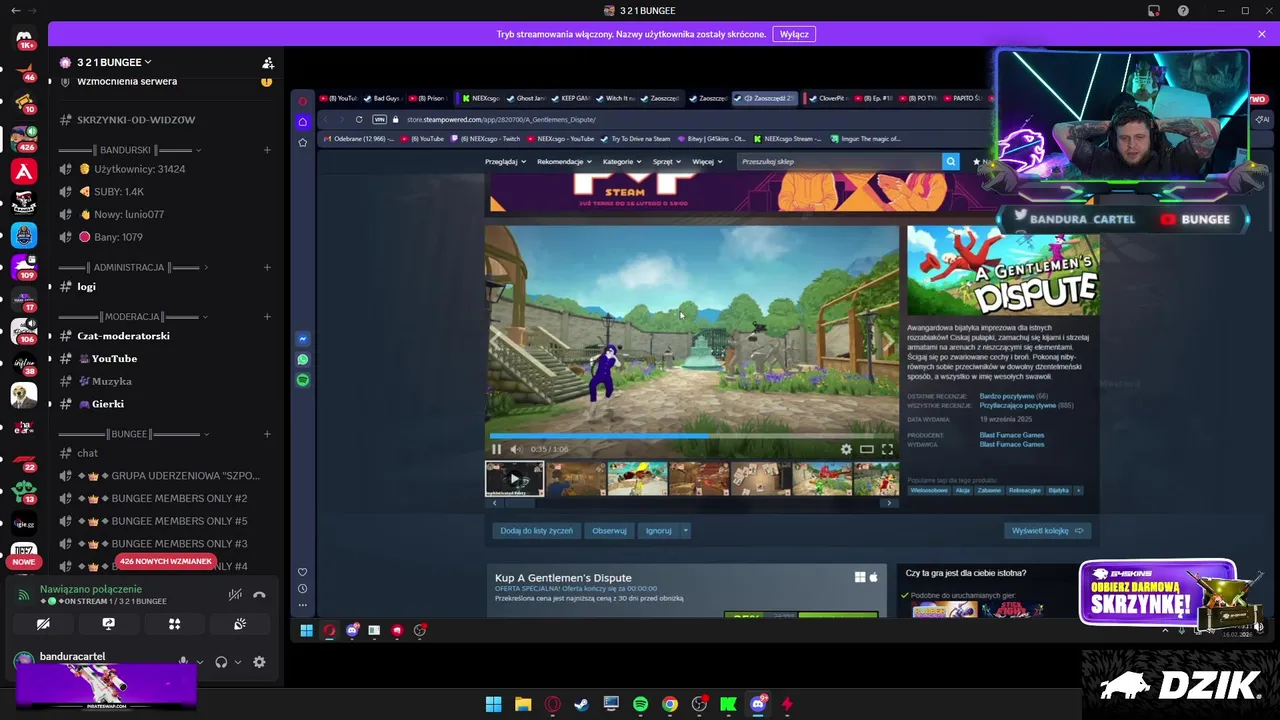Image resolution: width=1280 pixels, height=720 pixels.
Task: Disconnect from the voice channel
Action: 259,594
